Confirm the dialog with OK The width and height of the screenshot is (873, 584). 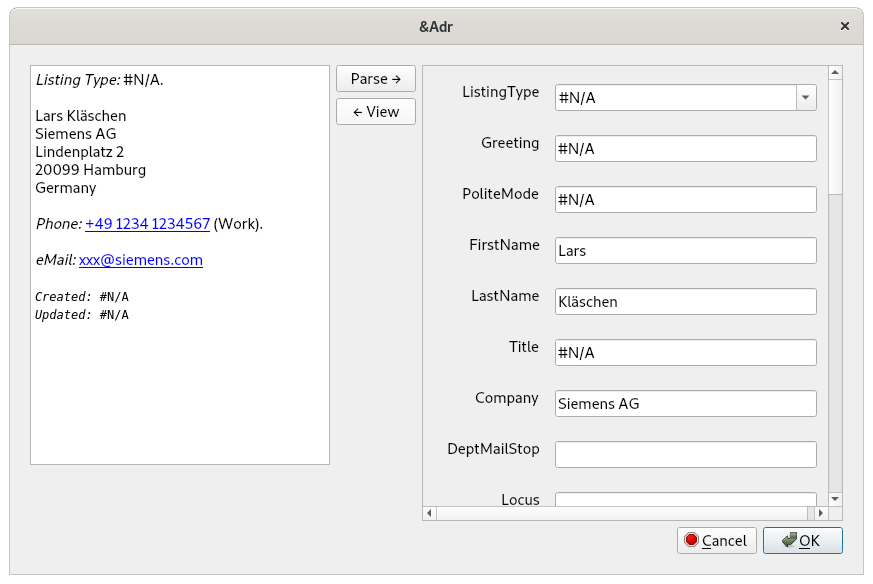(x=802, y=540)
